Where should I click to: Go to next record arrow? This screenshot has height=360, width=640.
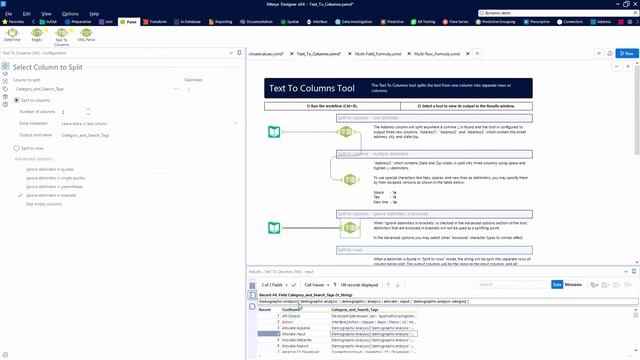pyautogui.click(x=398, y=285)
